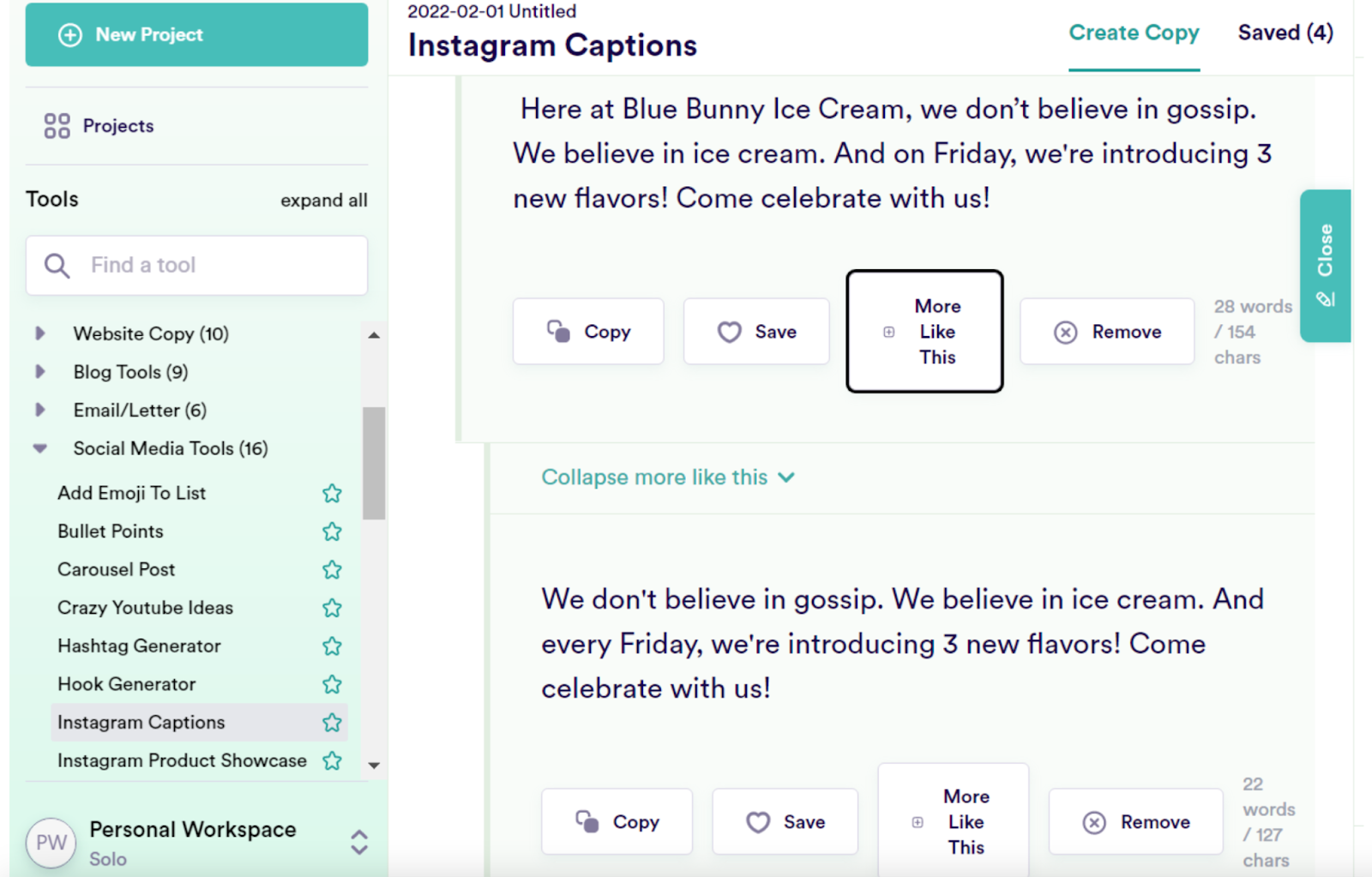
Task: Select the Create Copy tab
Action: point(1133,33)
